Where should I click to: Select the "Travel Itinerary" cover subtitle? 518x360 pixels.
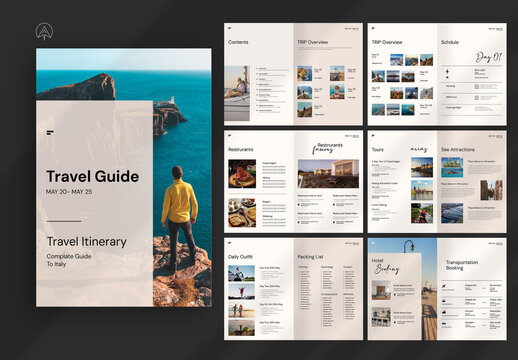coord(87,242)
